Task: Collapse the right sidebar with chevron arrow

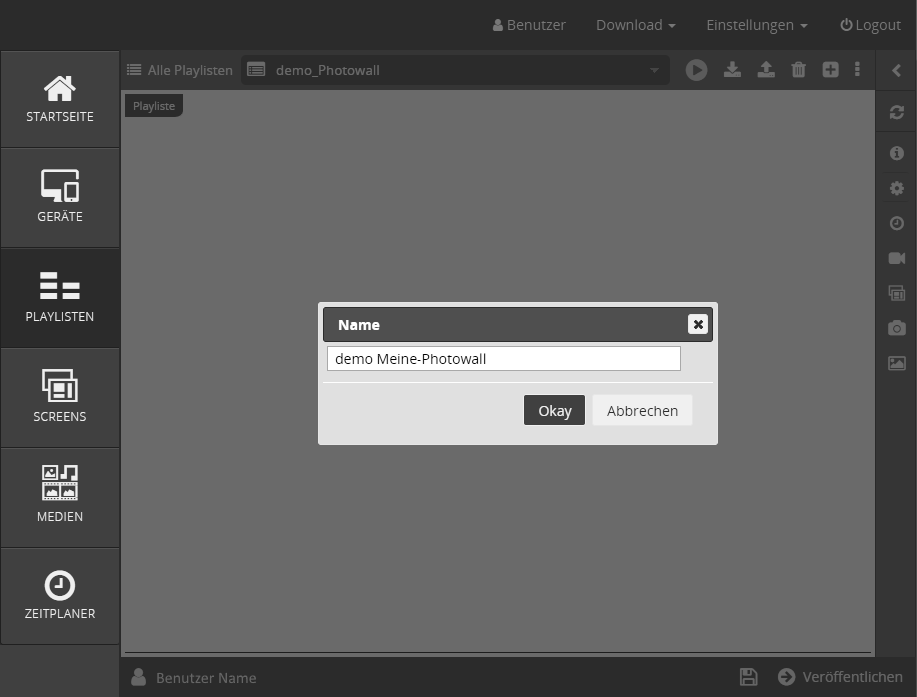Action: (x=896, y=70)
